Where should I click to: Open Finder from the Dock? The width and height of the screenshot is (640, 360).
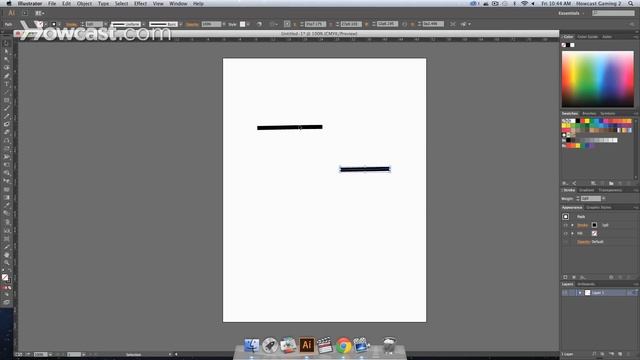(251, 346)
